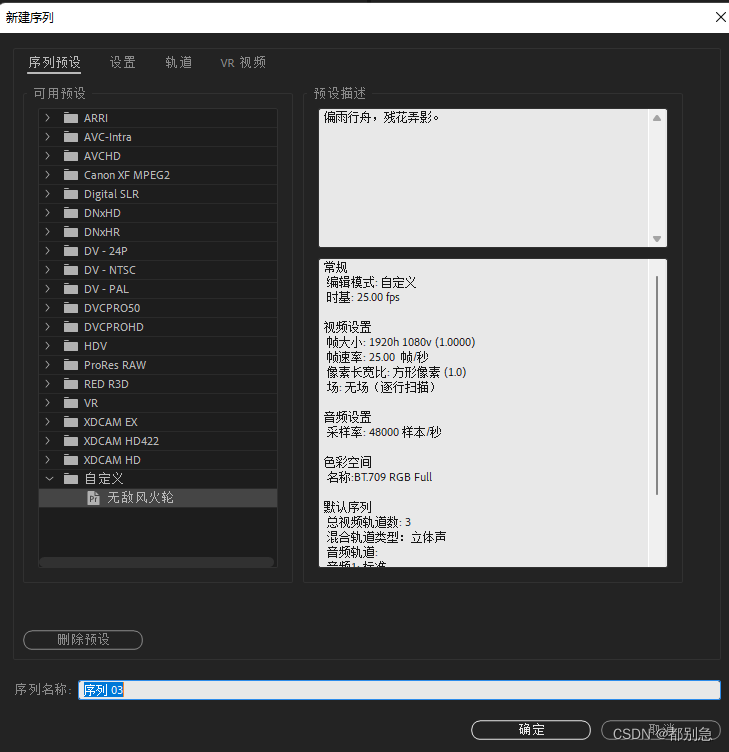Expand the VR preset folder
Image resolution: width=729 pixels, height=752 pixels.
click(x=47, y=403)
